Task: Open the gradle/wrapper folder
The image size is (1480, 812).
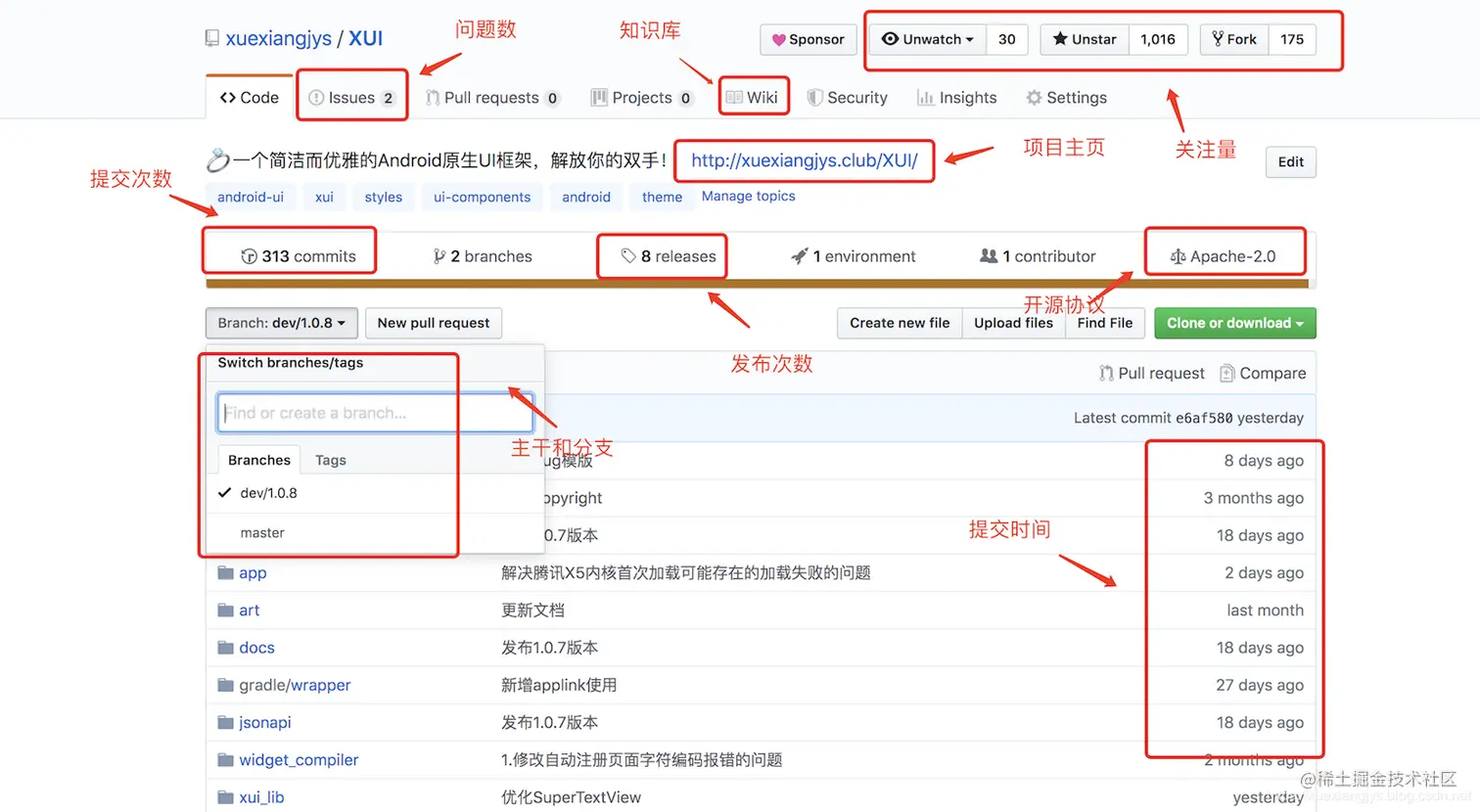Action: click(295, 685)
